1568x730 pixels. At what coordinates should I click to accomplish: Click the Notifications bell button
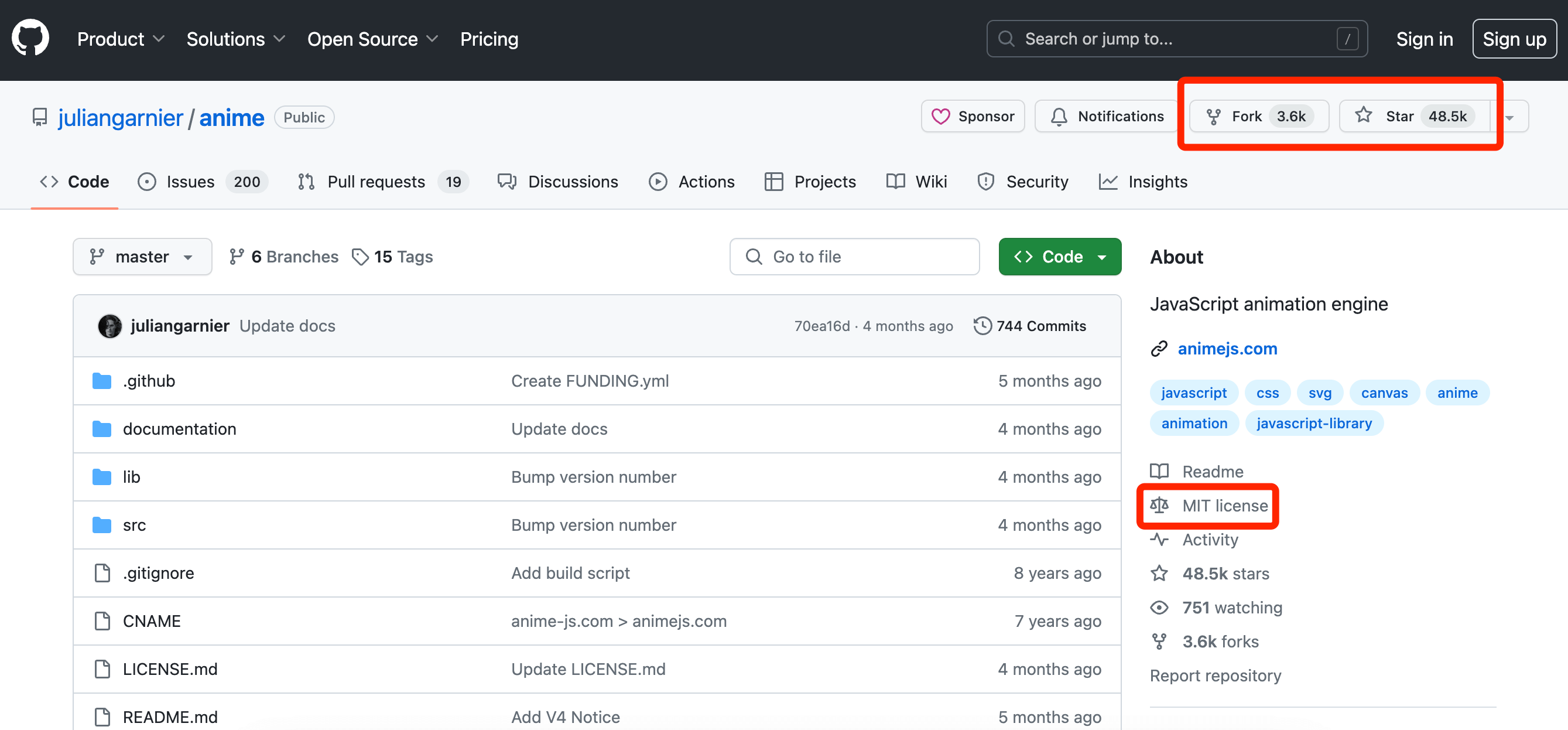(1107, 116)
